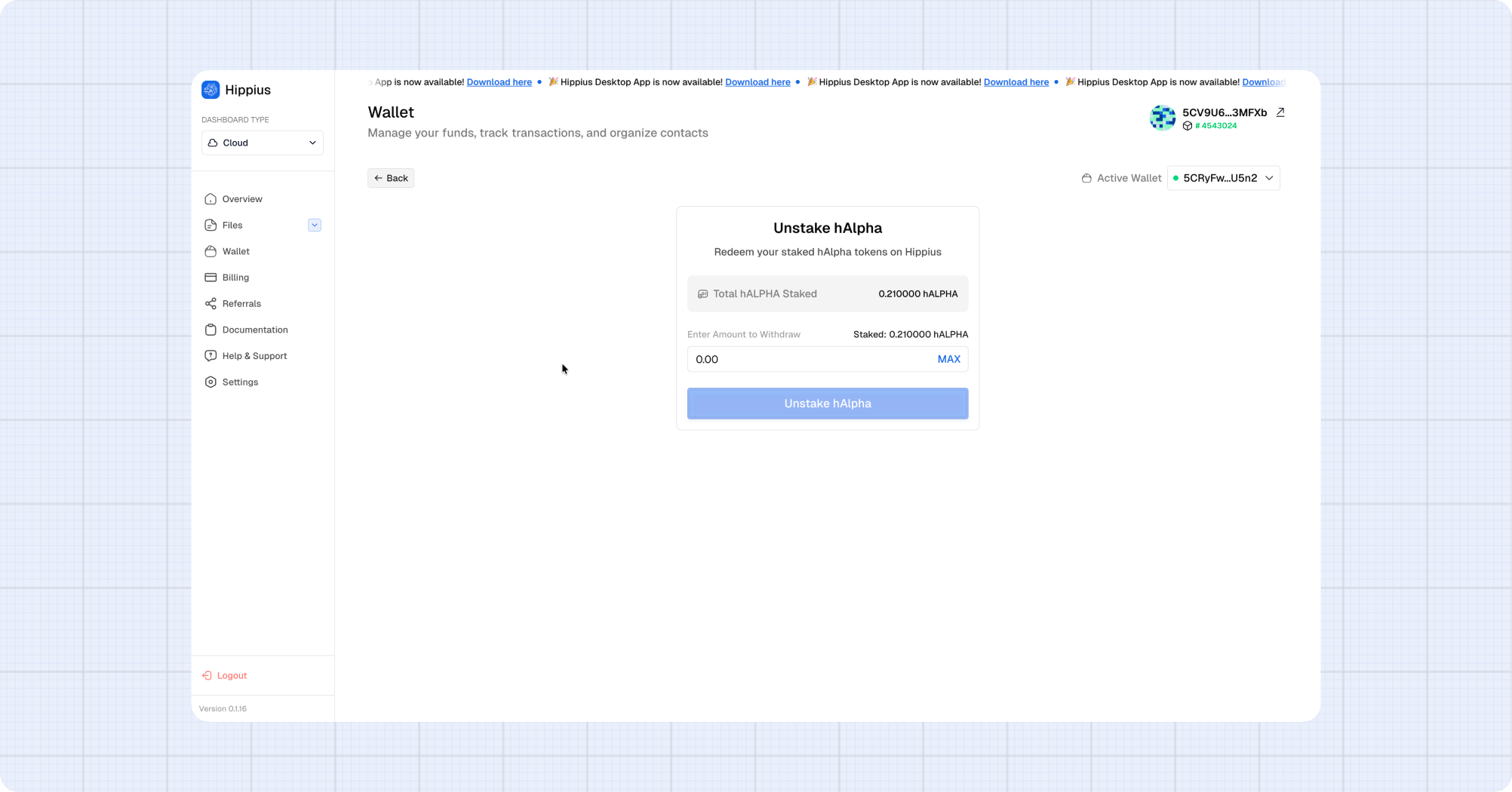Open the Active Wallet selector dropdown

pyautogui.click(x=1223, y=178)
